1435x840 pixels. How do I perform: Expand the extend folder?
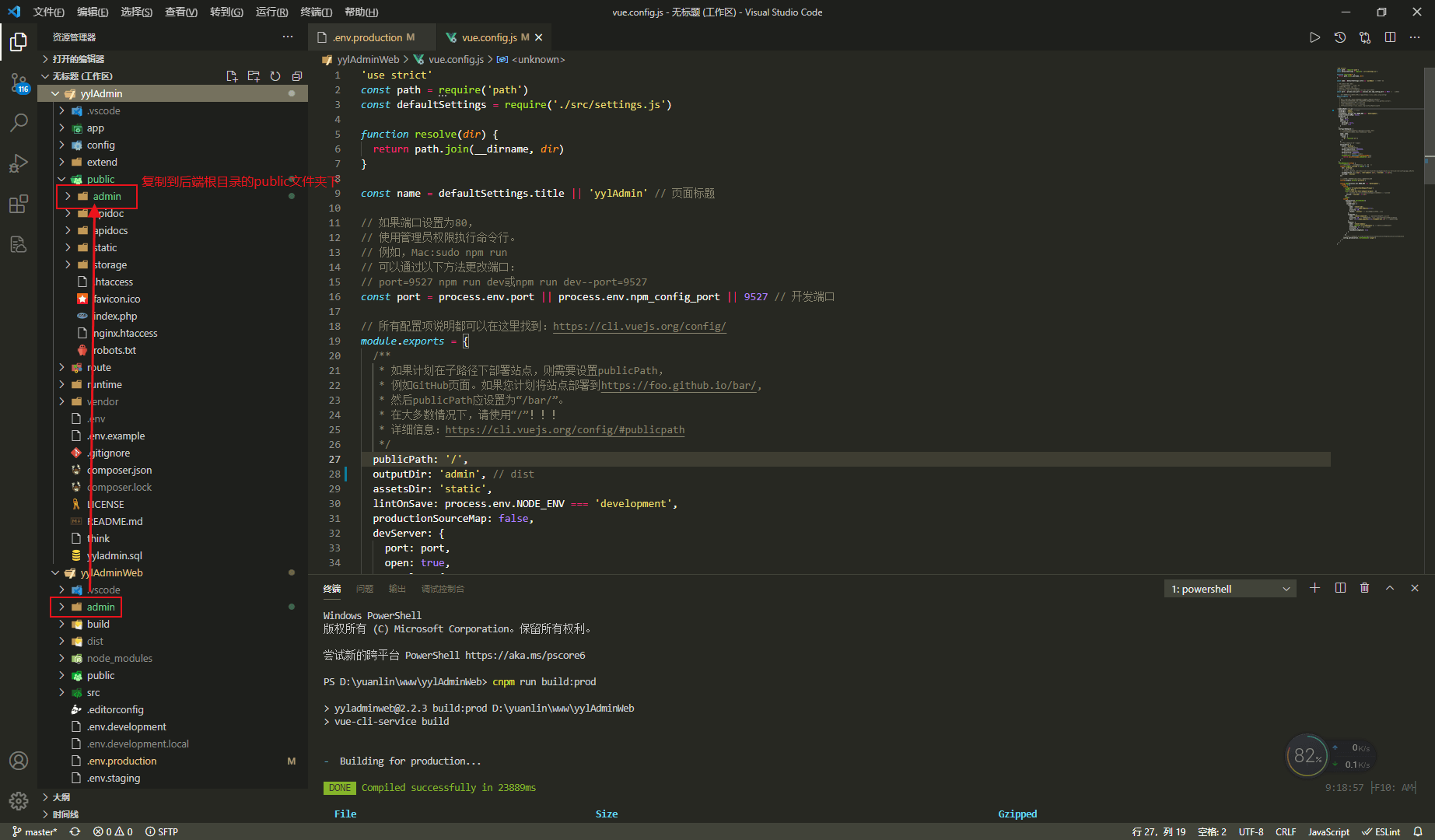click(102, 162)
